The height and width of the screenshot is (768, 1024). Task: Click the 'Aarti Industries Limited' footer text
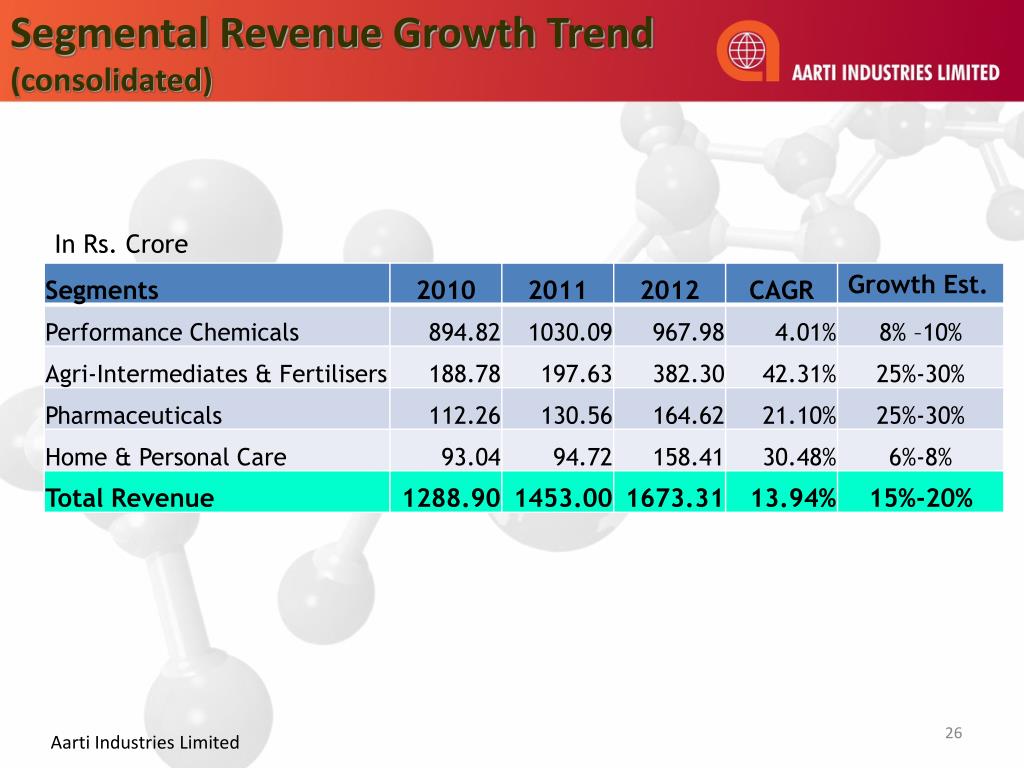145,743
